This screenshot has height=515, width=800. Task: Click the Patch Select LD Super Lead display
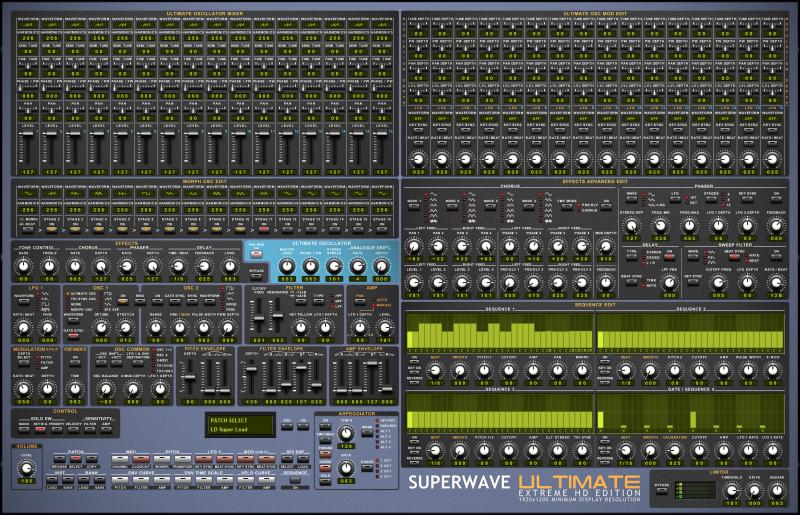click(241, 425)
